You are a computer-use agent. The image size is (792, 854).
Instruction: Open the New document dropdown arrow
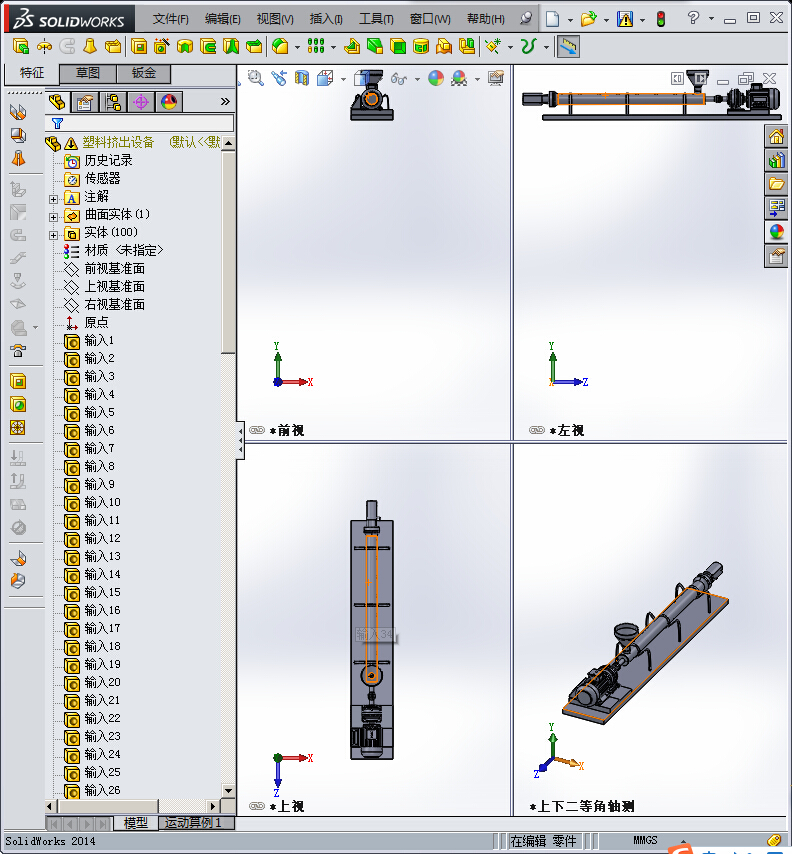click(570, 20)
